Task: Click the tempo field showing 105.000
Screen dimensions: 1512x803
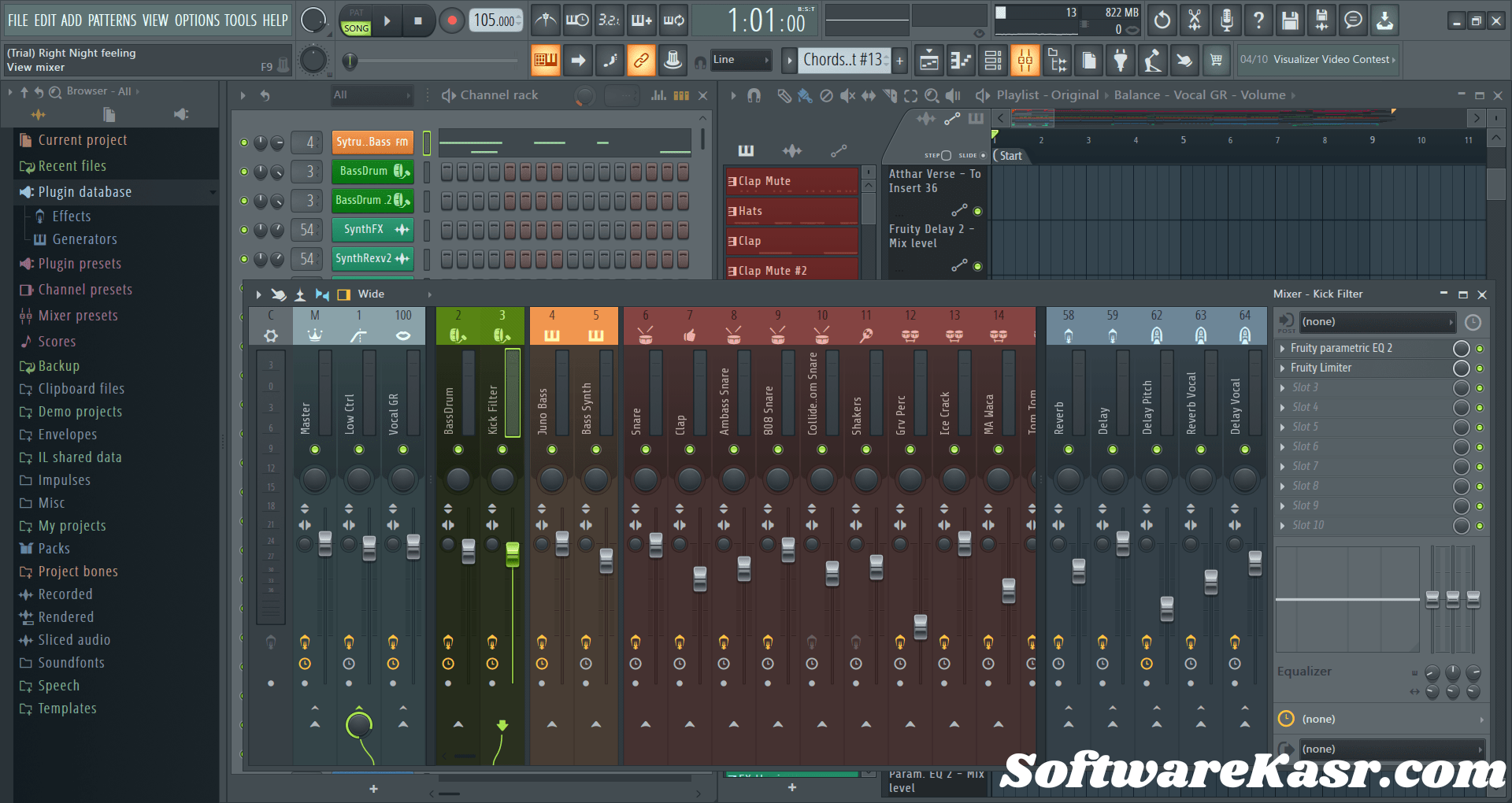Action: click(495, 20)
